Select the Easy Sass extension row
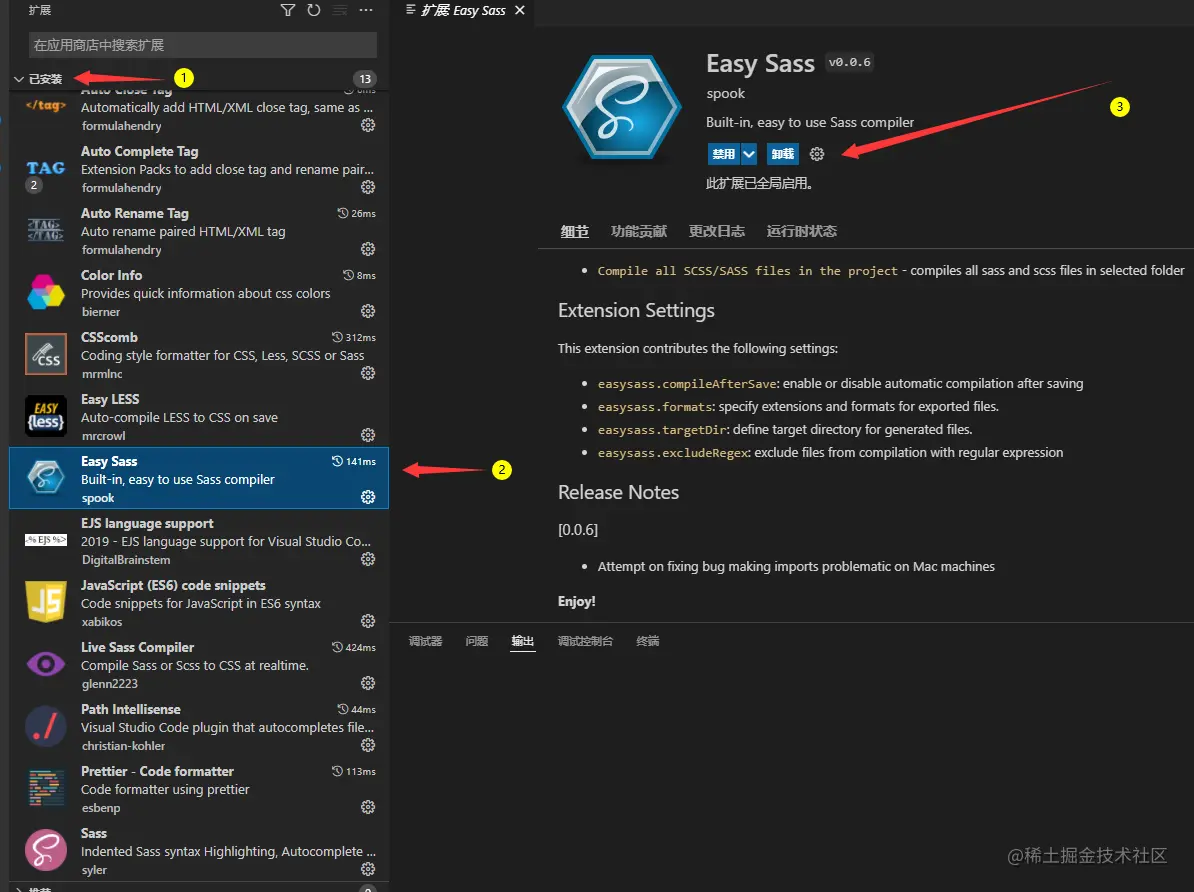 pyautogui.click(x=199, y=478)
